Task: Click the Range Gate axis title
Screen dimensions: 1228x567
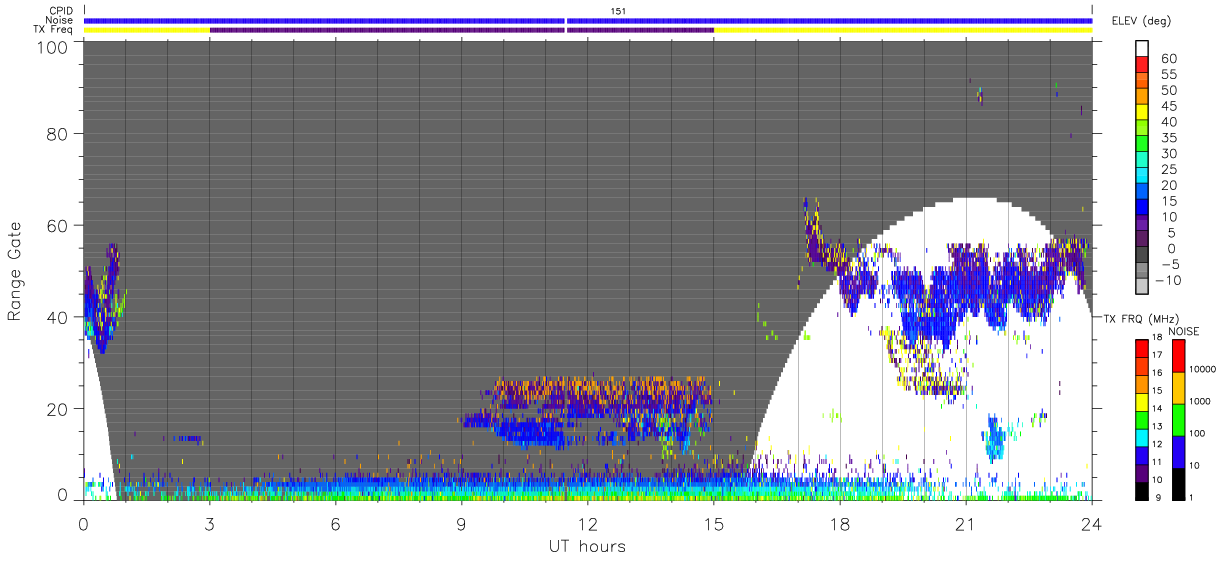Action: pos(15,272)
